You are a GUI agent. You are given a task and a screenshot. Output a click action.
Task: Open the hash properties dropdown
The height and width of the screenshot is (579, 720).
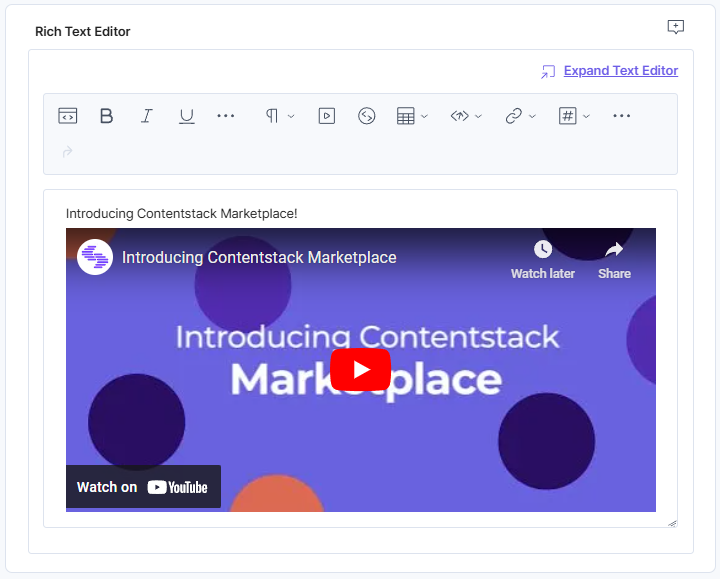(574, 116)
